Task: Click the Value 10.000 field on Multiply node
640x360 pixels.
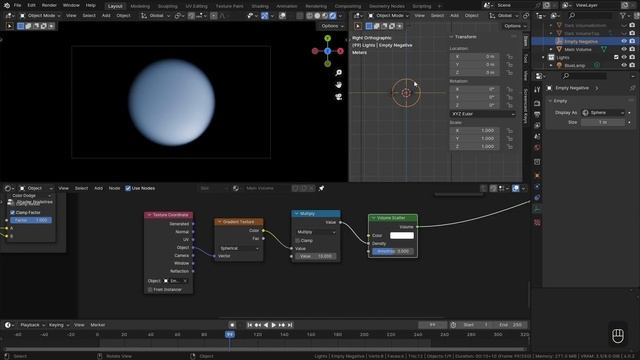Action: [316, 256]
